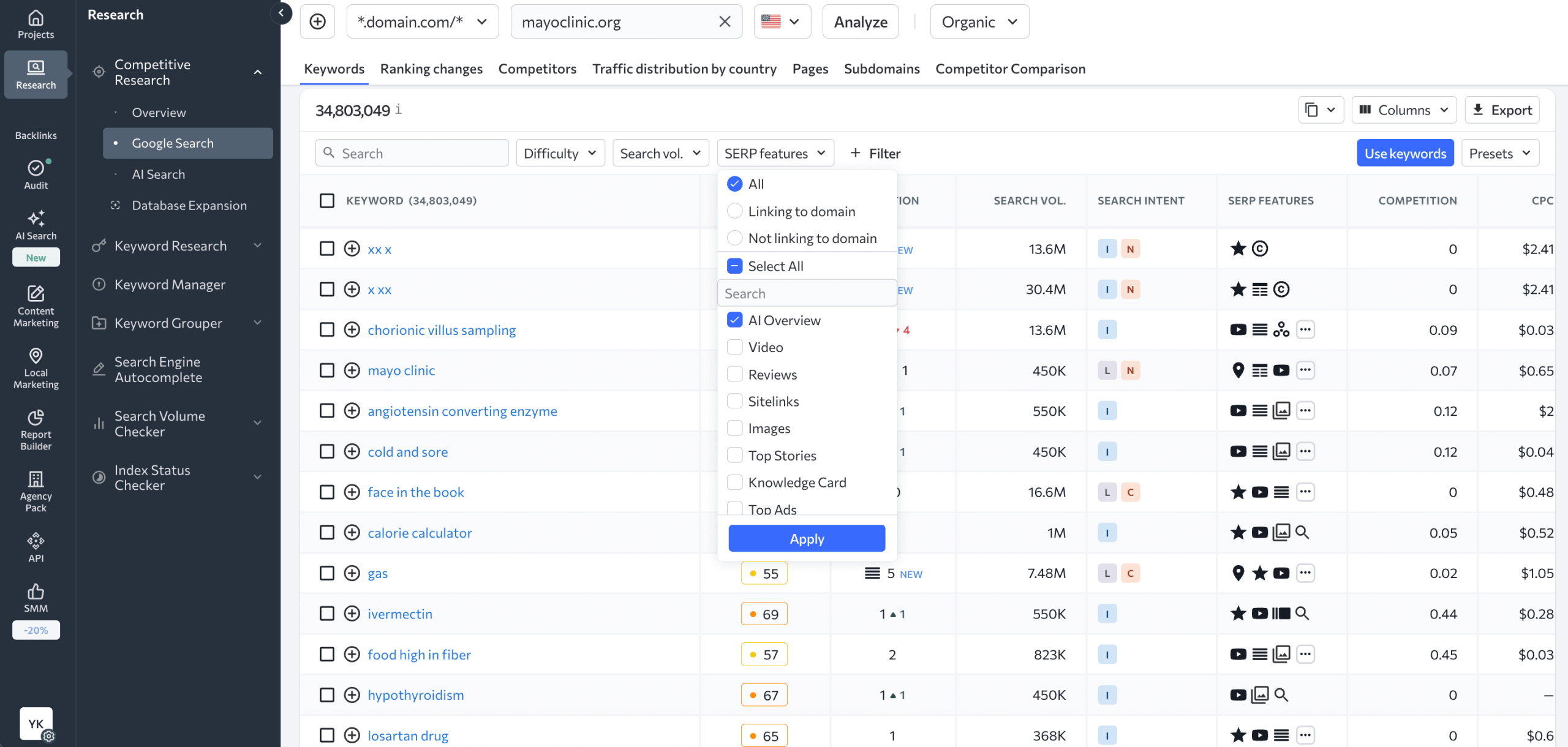Open the API section
This screenshot has height=747, width=1568.
(36, 547)
